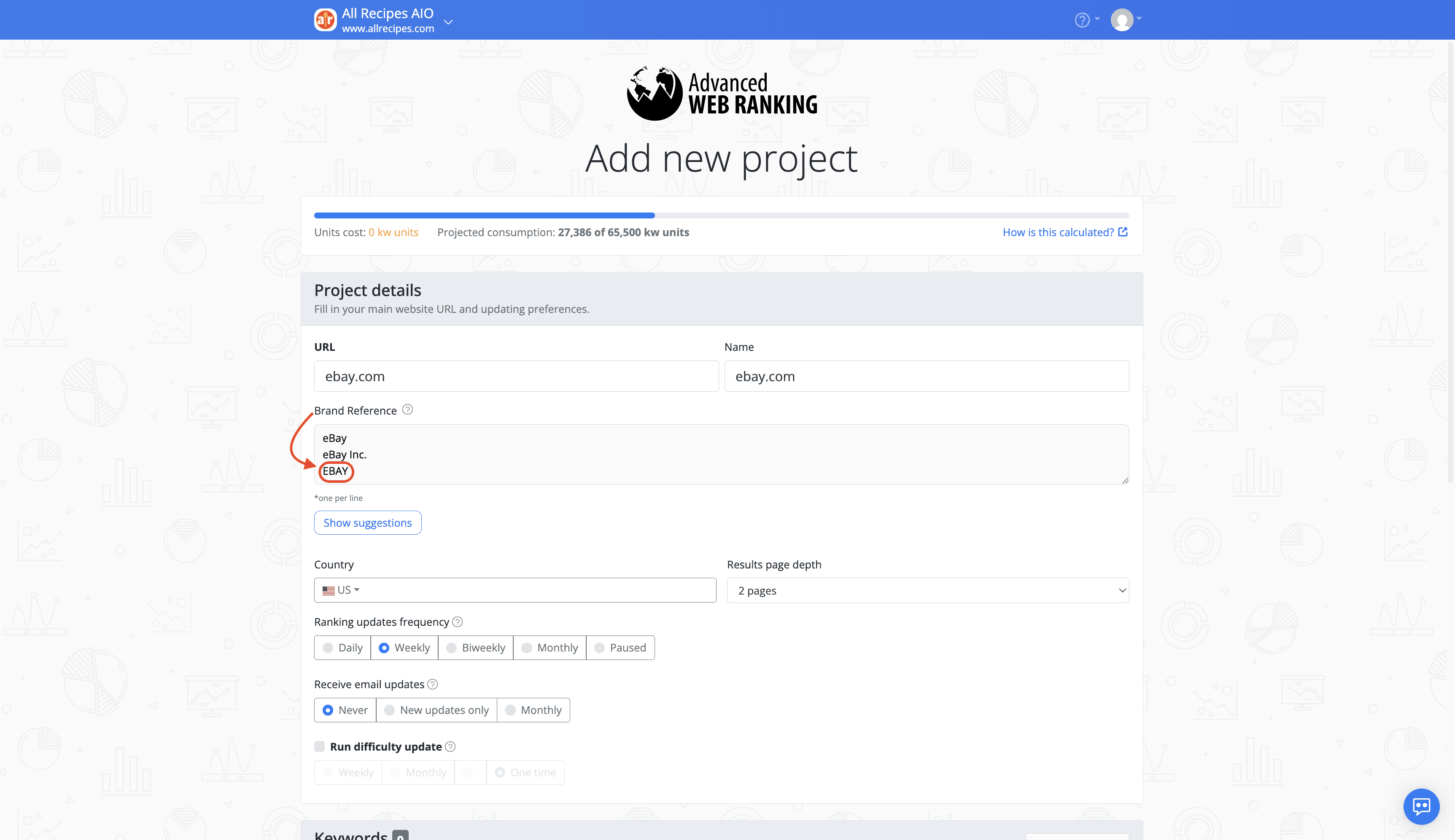Focus the Name input field

point(927,376)
